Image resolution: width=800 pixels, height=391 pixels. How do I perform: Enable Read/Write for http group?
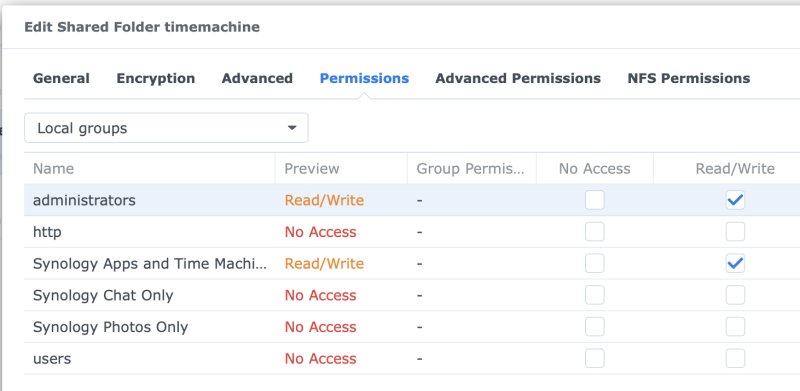(x=735, y=232)
